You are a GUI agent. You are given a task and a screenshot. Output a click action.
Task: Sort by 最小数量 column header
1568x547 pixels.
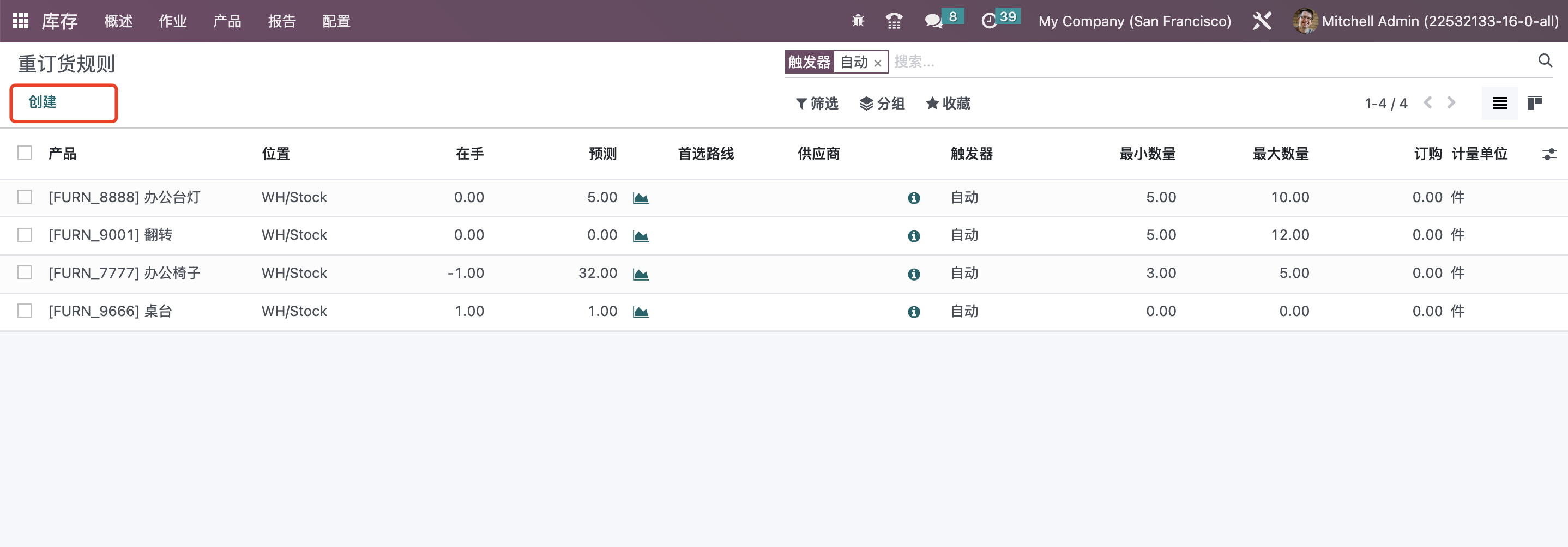point(1148,154)
